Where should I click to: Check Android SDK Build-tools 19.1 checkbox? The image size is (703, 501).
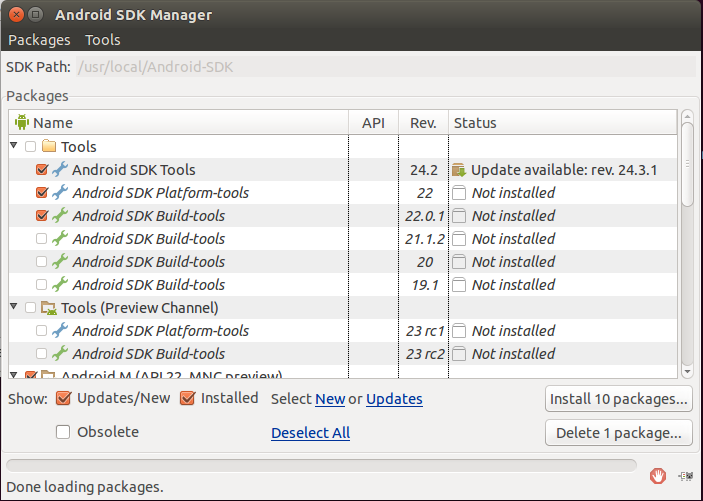tap(41, 284)
